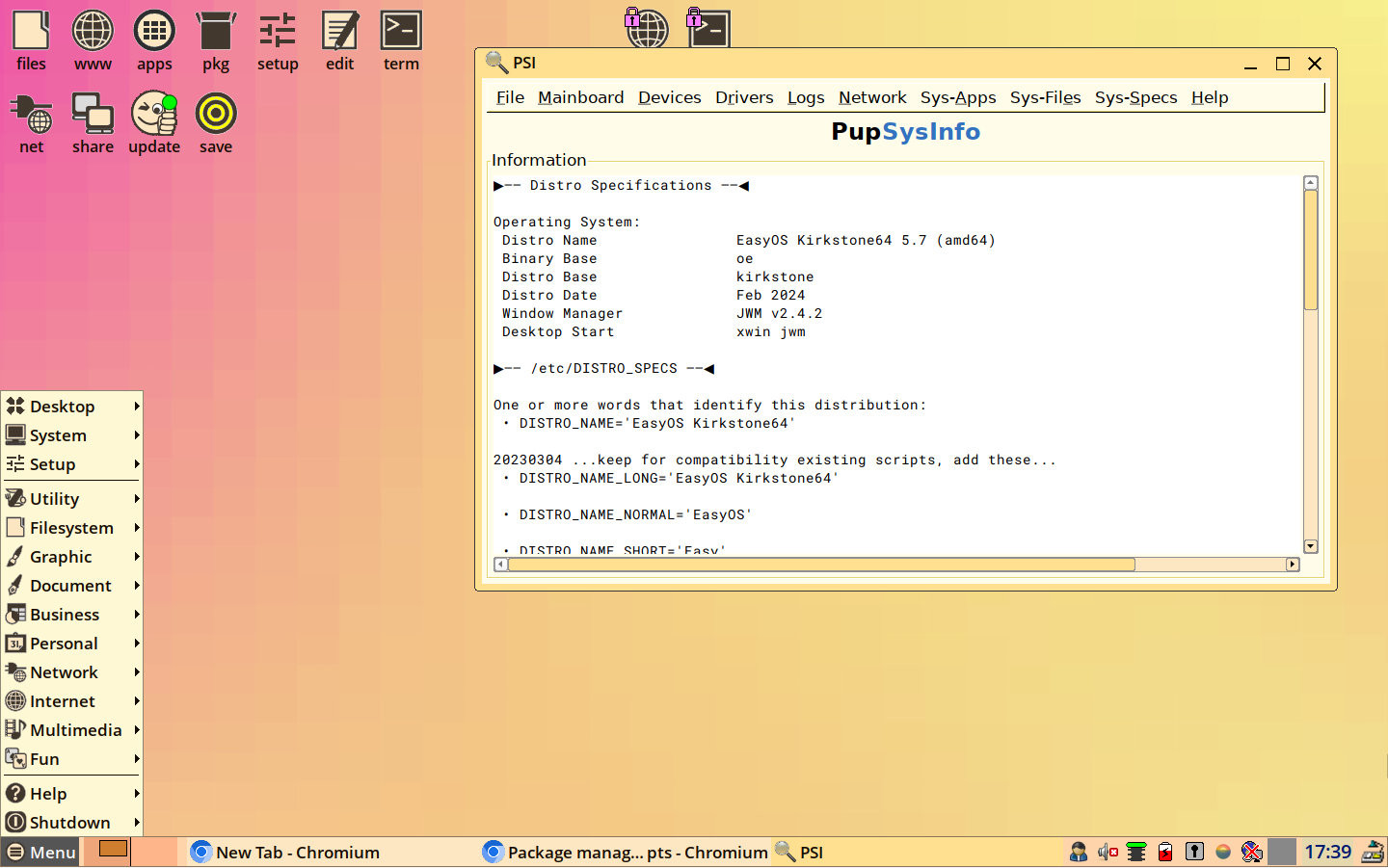
Task: Click the vertical scrollbar up arrow
Action: pyautogui.click(x=1311, y=183)
